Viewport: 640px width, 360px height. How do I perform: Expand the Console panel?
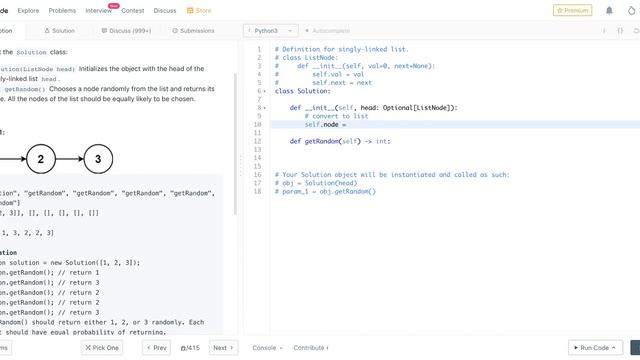(x=267, y=348)
